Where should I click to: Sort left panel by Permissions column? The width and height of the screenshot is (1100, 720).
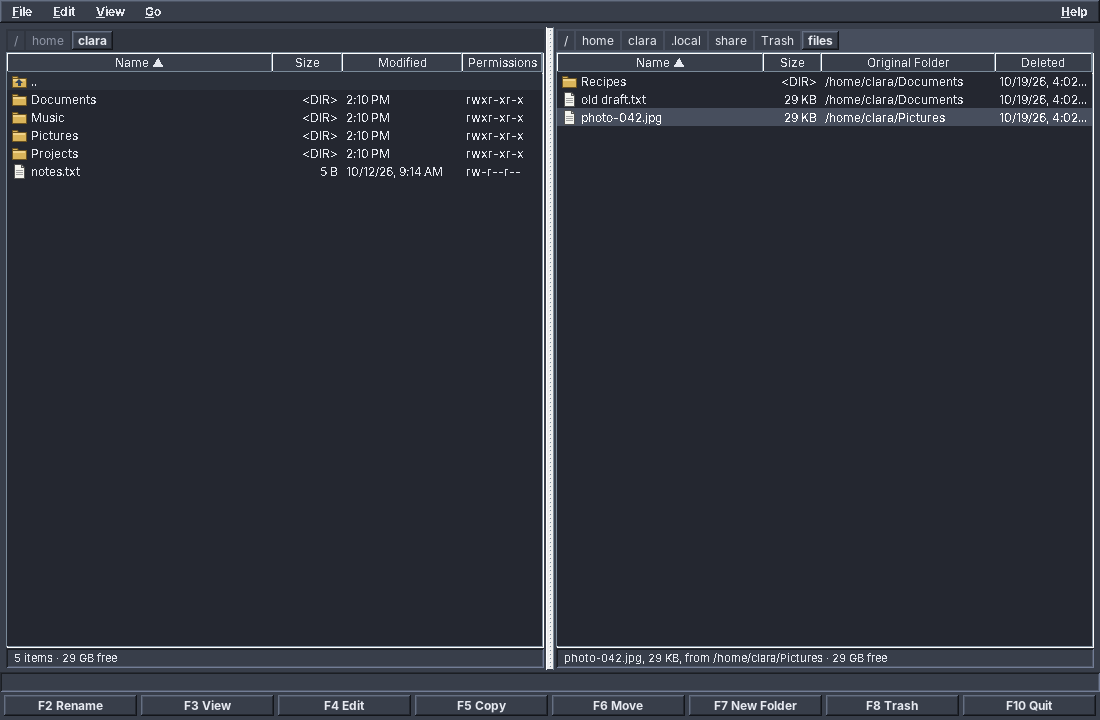pos(502,62)
